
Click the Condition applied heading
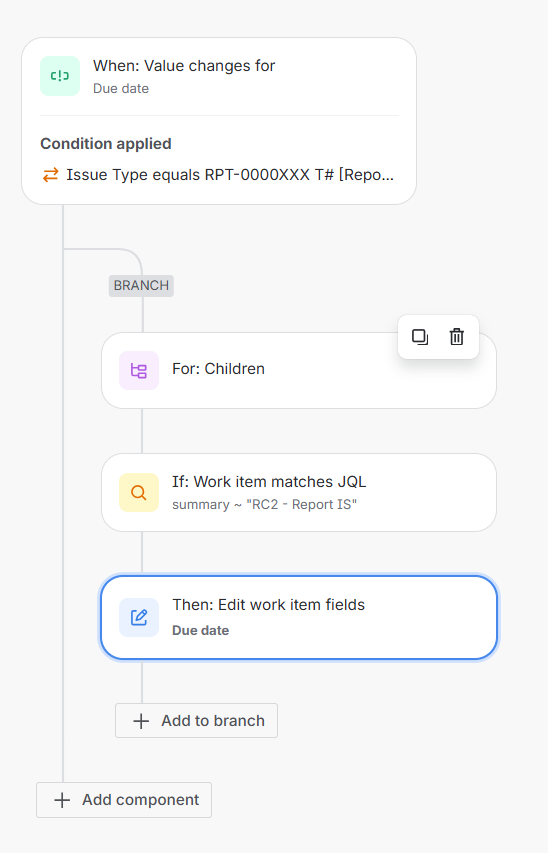106,144
